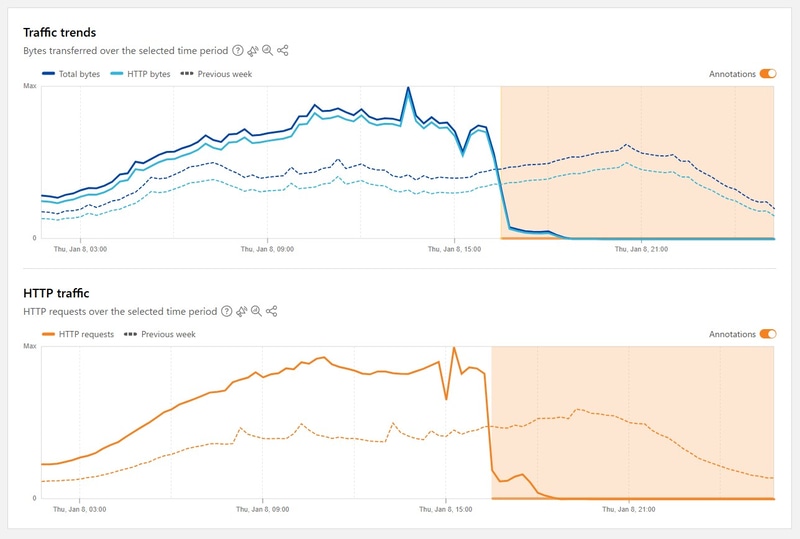Screen dimensions: 800x539
Task: Open help icon for HTTP traffic chart
Action: click(226, 311)
